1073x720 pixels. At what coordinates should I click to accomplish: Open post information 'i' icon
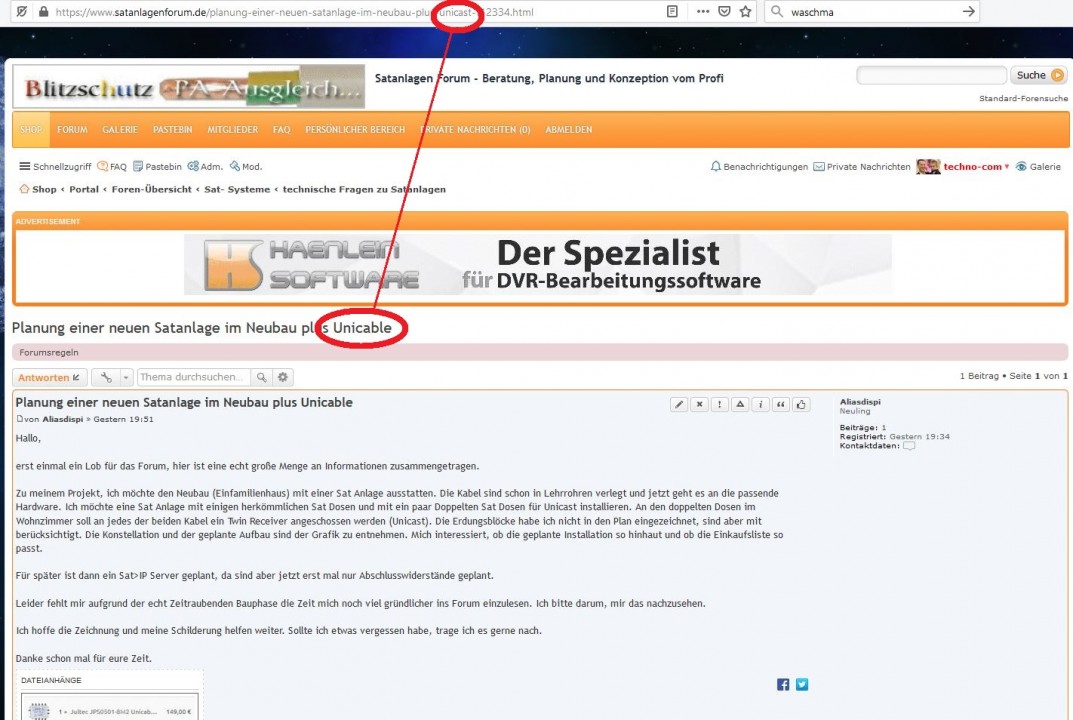click(x=761, y=404)
